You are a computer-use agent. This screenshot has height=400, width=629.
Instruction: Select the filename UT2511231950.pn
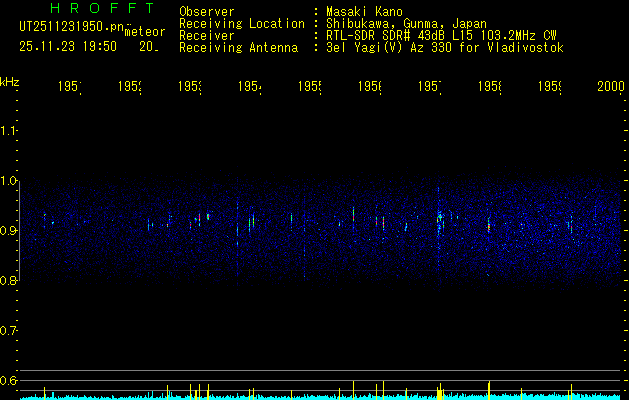pyautogui.click(x=71, y=27)
